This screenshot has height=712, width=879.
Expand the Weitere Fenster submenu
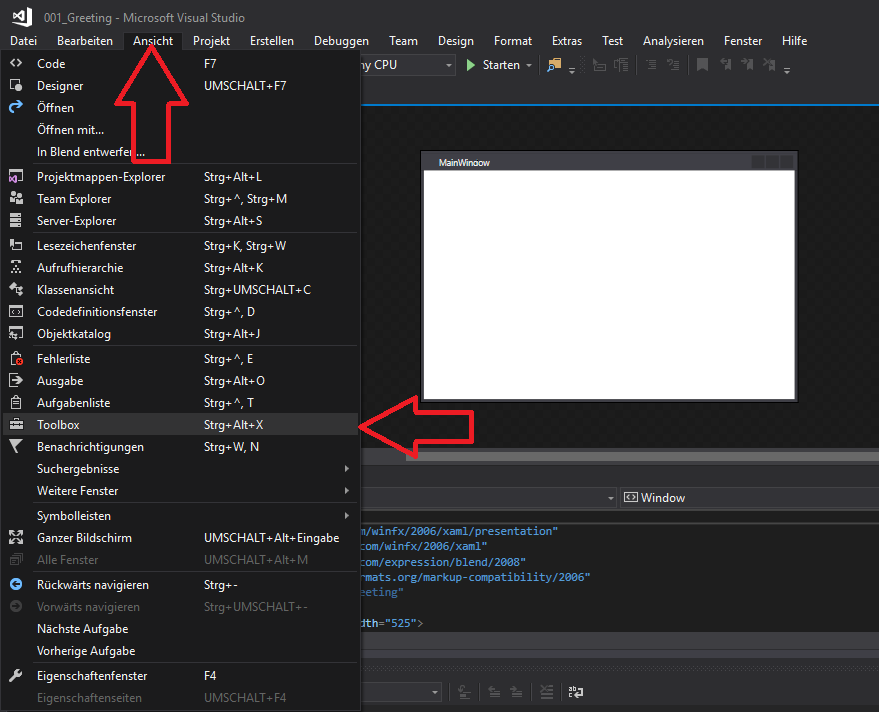pyautogui.click(x=180, y=491)
